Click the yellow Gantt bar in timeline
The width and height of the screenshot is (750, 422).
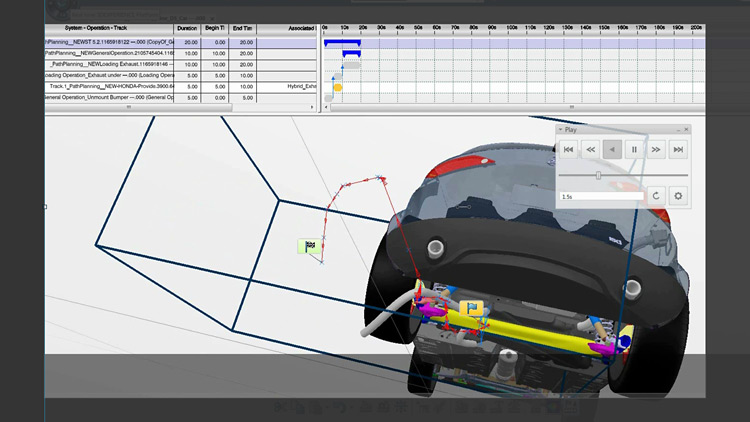(x=337, y=88)
